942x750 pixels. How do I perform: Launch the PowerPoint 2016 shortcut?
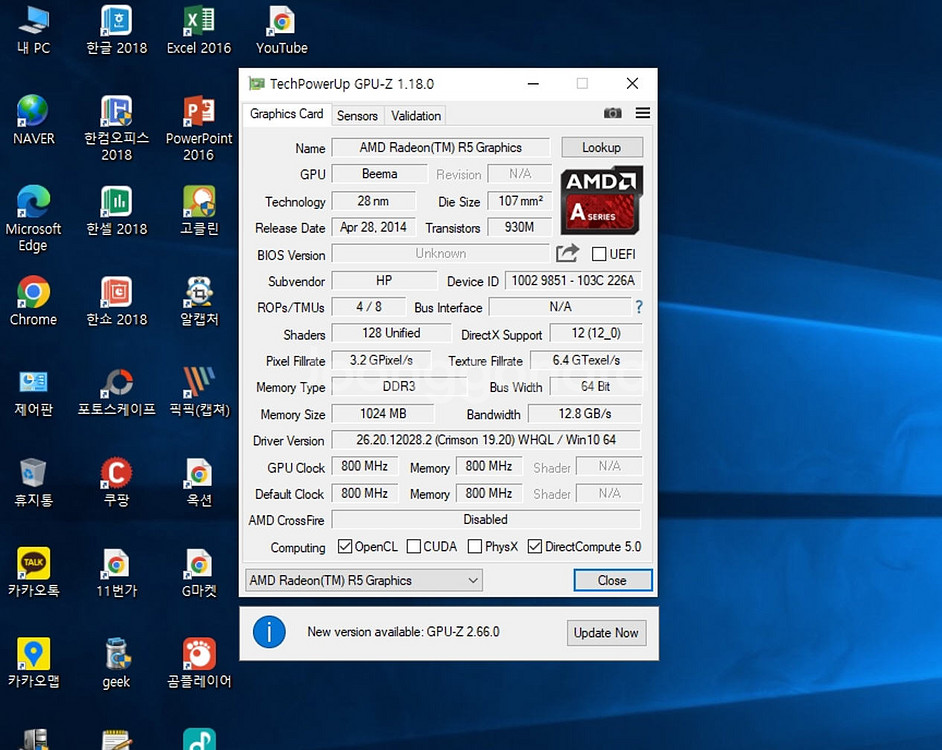199,128
